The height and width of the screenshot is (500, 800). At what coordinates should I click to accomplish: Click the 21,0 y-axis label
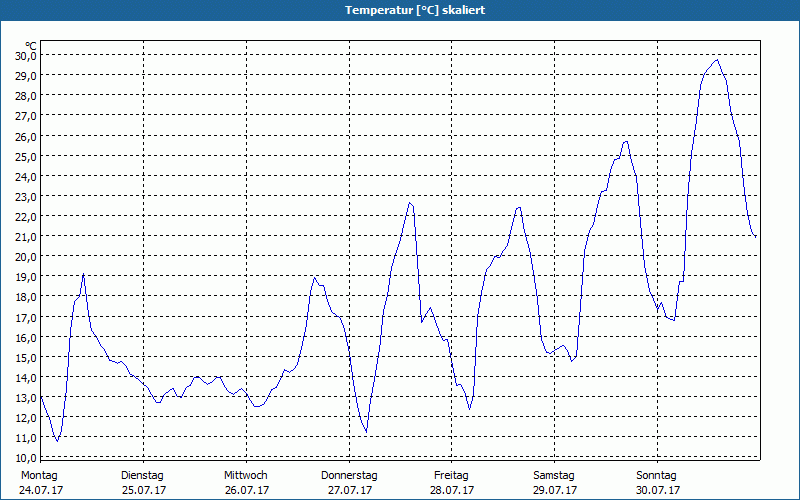click(x=26, y=237)
